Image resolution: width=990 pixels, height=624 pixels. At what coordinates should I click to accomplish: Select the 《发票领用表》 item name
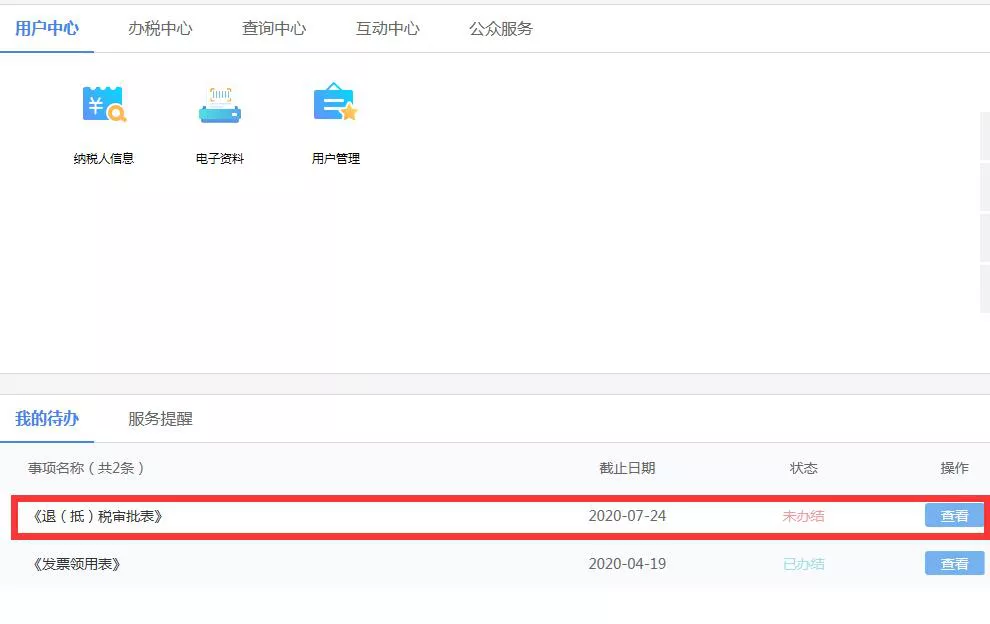[76, 564]
